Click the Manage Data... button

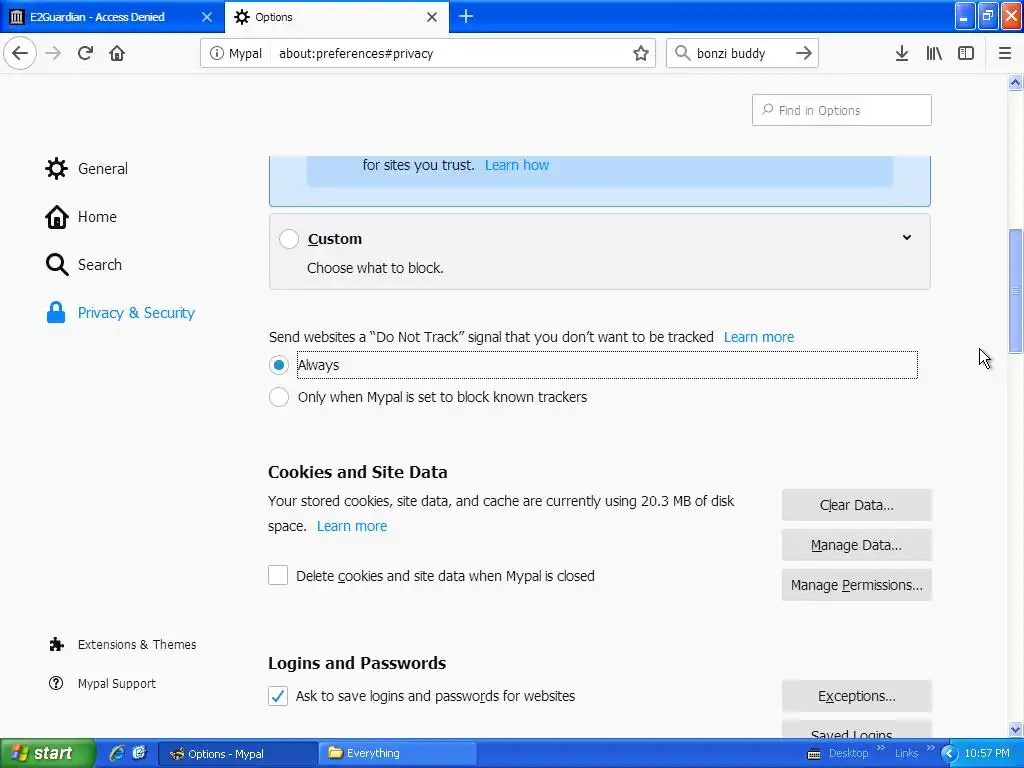click(856, 545)
